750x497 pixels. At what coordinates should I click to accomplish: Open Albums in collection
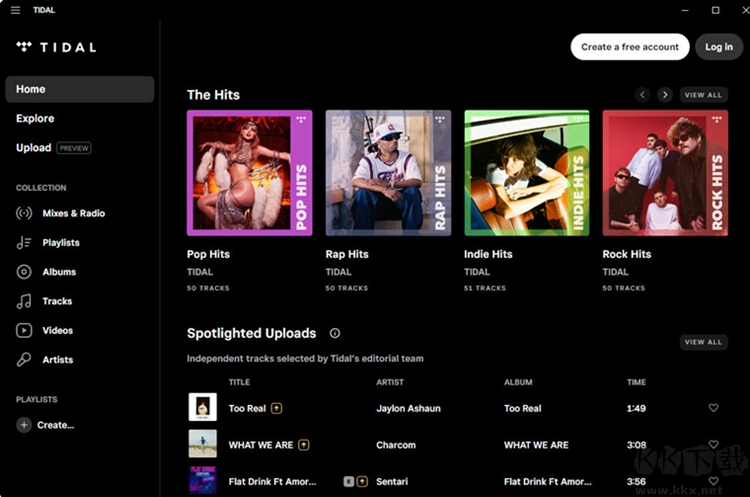(x=59, y=272)
